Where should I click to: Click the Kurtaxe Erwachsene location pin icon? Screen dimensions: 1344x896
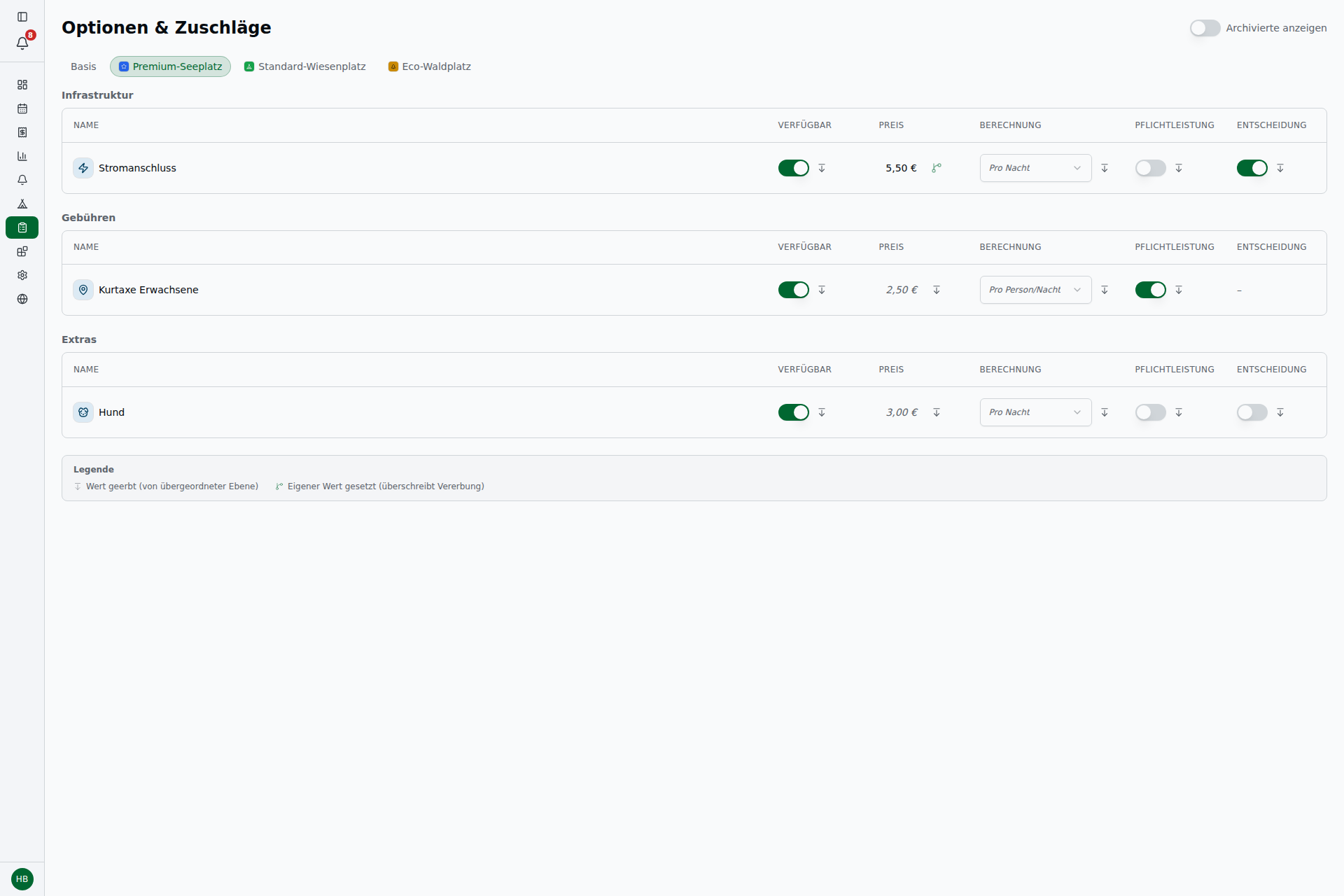pyautogui.click(x=83, y=290)
